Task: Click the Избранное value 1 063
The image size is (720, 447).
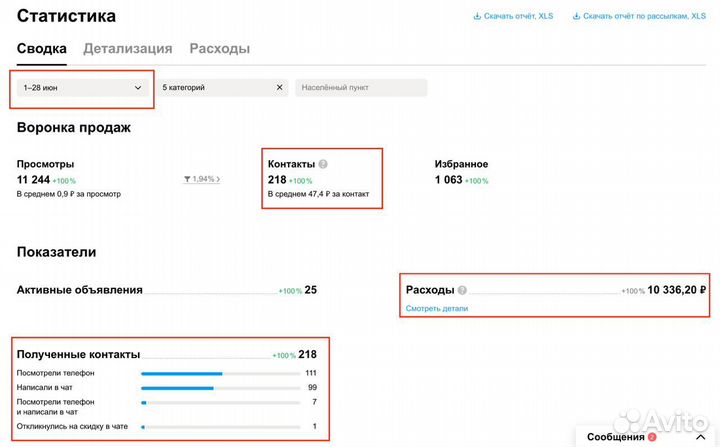Action: point(449,180)
